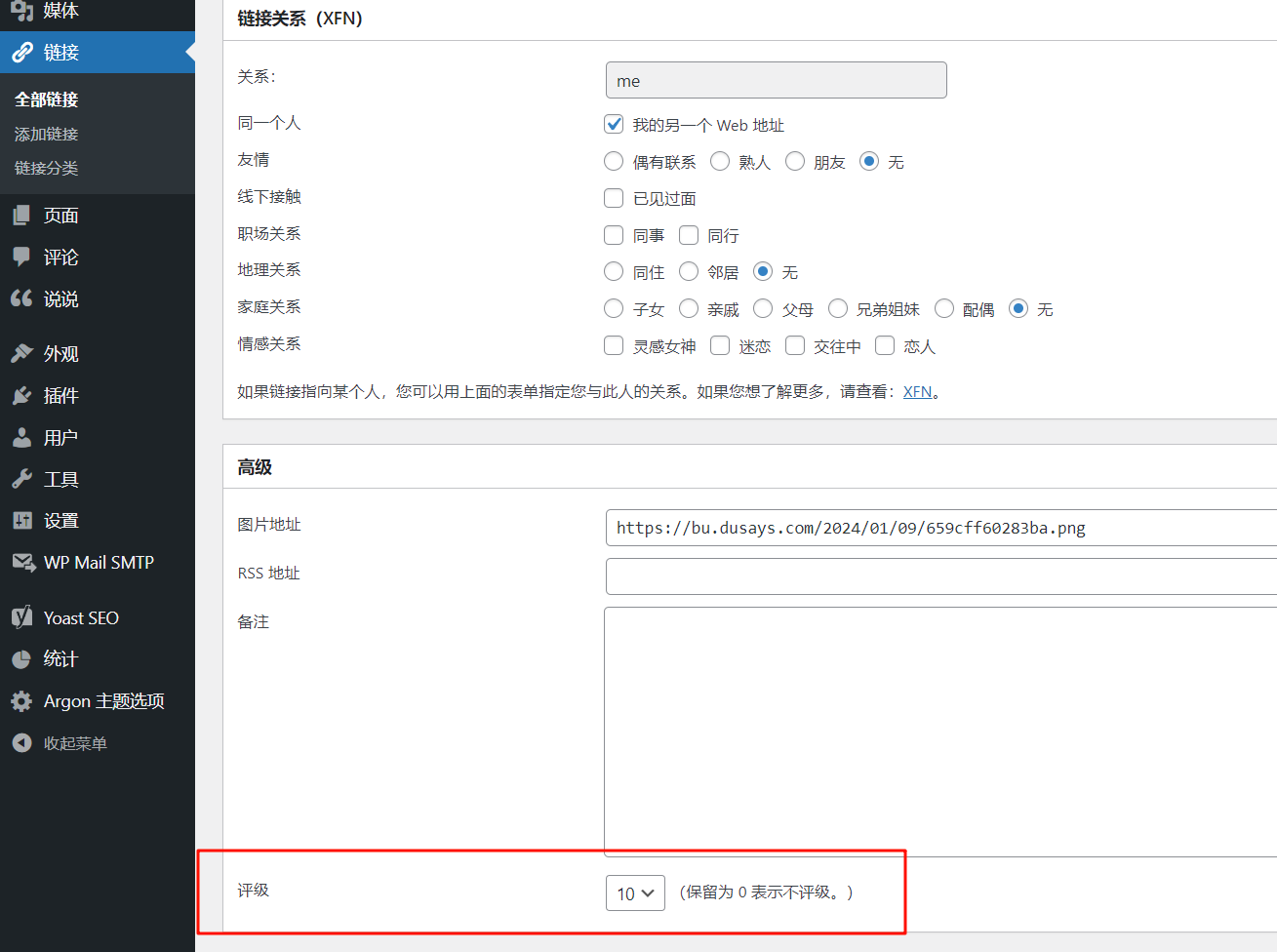Image resolution: width=1277 pixels, height=952 pixels.
Task: Click the collapse menu arrow icon
Action: click(21, 743)
